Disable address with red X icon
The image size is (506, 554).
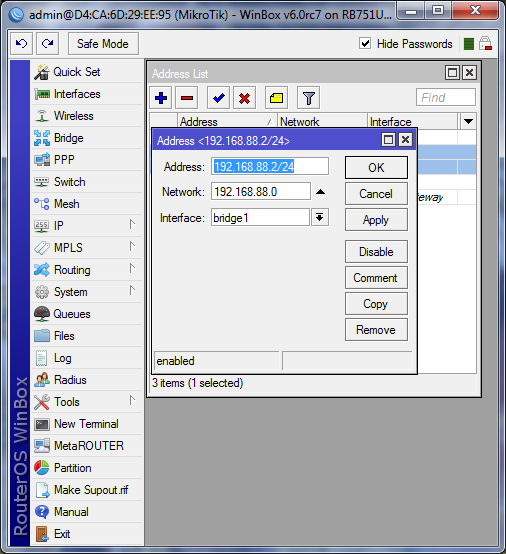pos(244,98)
